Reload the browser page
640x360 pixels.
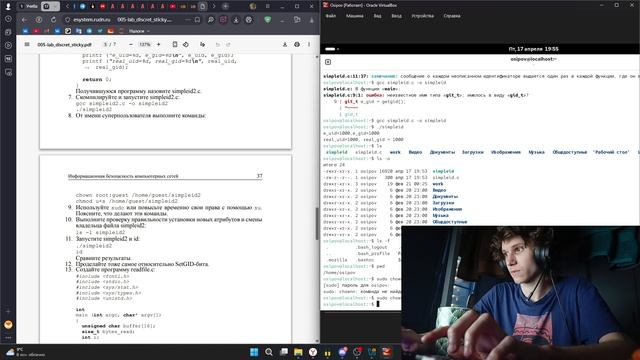(x=53, y=20)
